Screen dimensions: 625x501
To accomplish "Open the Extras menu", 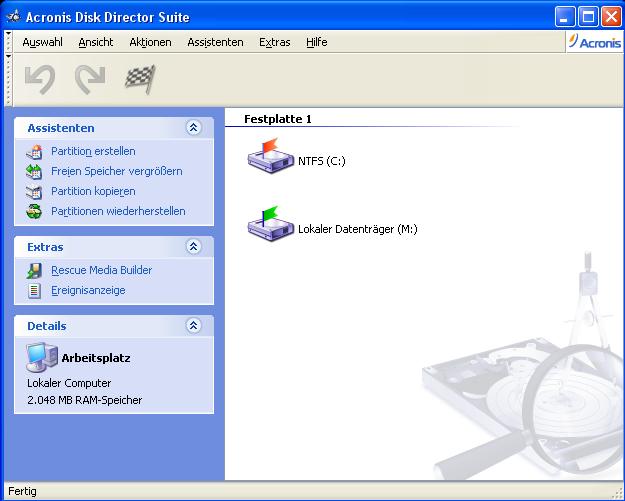I will (275, 42).
